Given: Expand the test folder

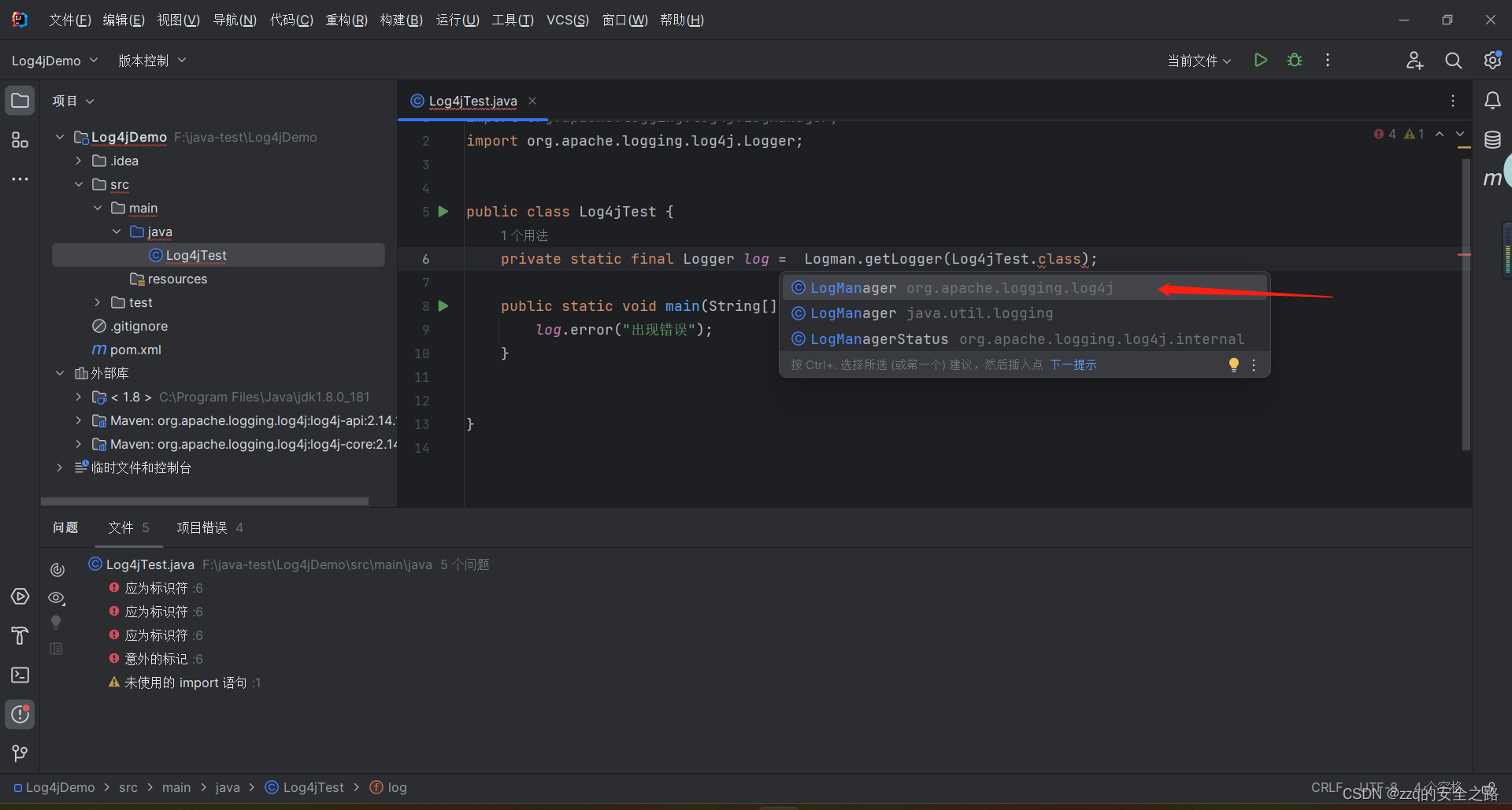Looking at the screenshot, I should point(98,302).
